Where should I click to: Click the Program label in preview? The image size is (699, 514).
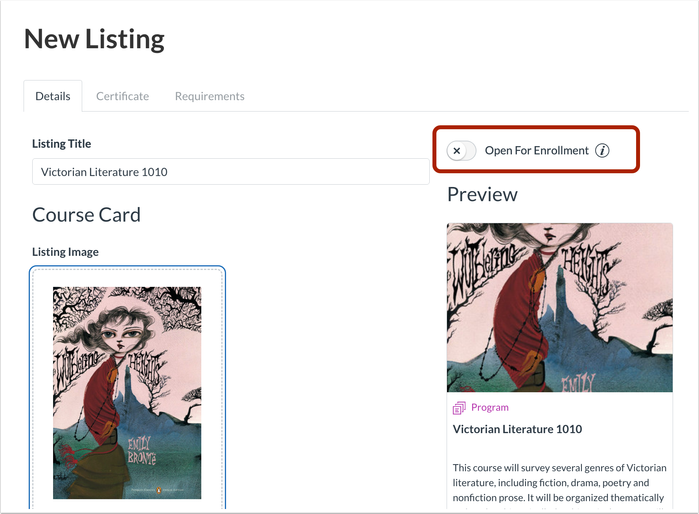[x=490, y=408]
